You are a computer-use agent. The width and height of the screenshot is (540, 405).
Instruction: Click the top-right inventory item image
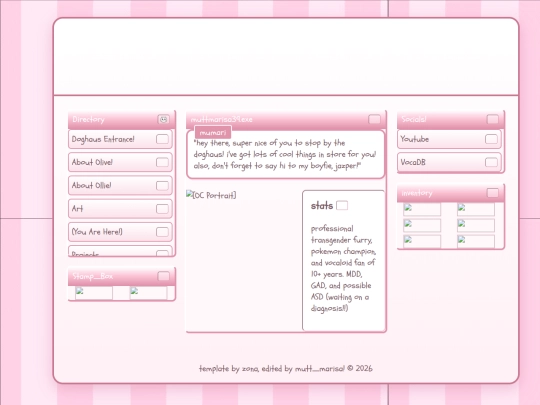click(x=476, y=209)
